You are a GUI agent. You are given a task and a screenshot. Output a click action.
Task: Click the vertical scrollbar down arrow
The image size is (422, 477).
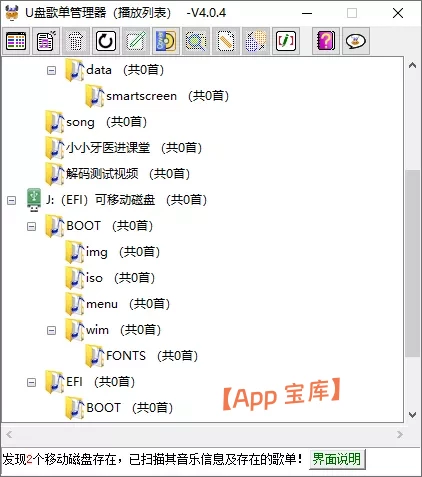pos(413,415)
